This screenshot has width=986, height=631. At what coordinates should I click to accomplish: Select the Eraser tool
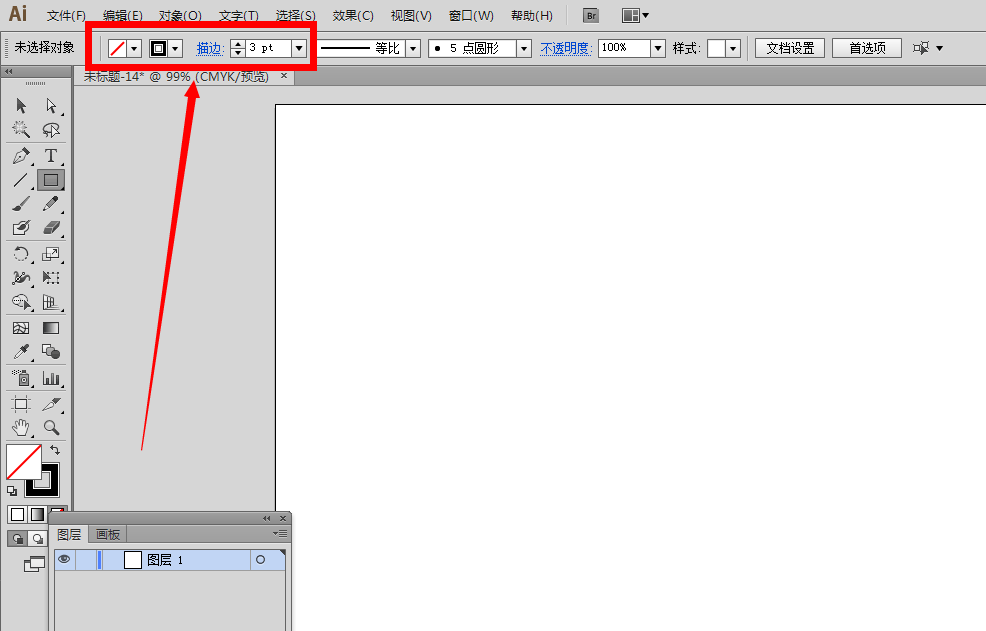click(x=51, y=228)
